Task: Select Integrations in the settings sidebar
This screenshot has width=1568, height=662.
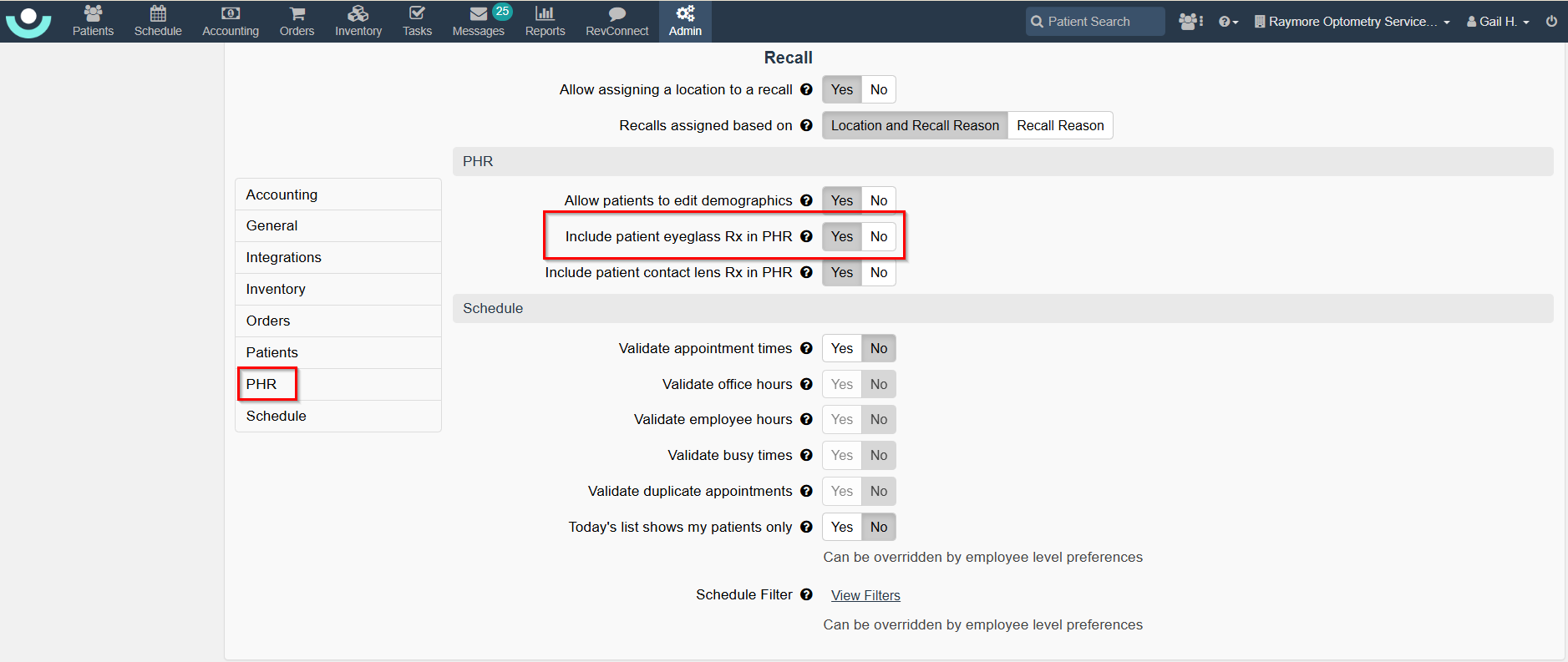Action: 283,258
